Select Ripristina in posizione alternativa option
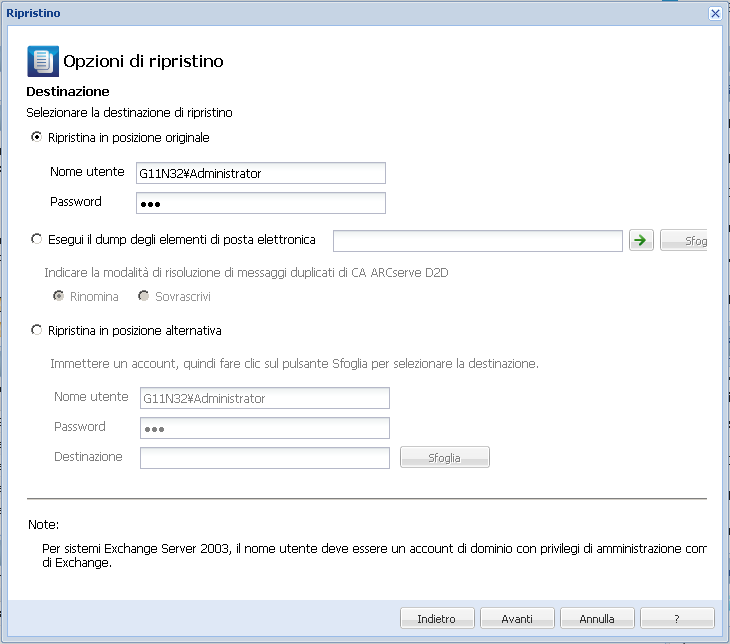 click(38, 330)
